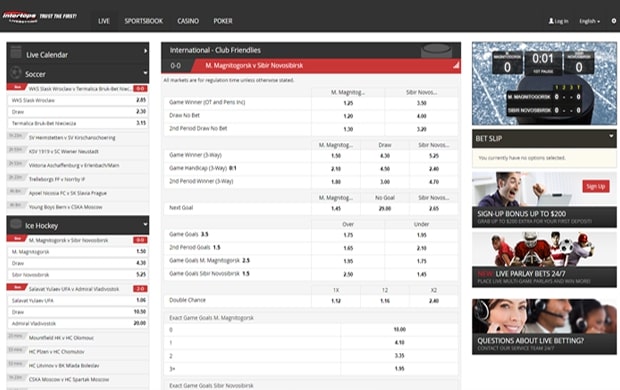
Task: Select M. Magnitogorsk Game Winner odds 1.25
Action: [348, 103]
